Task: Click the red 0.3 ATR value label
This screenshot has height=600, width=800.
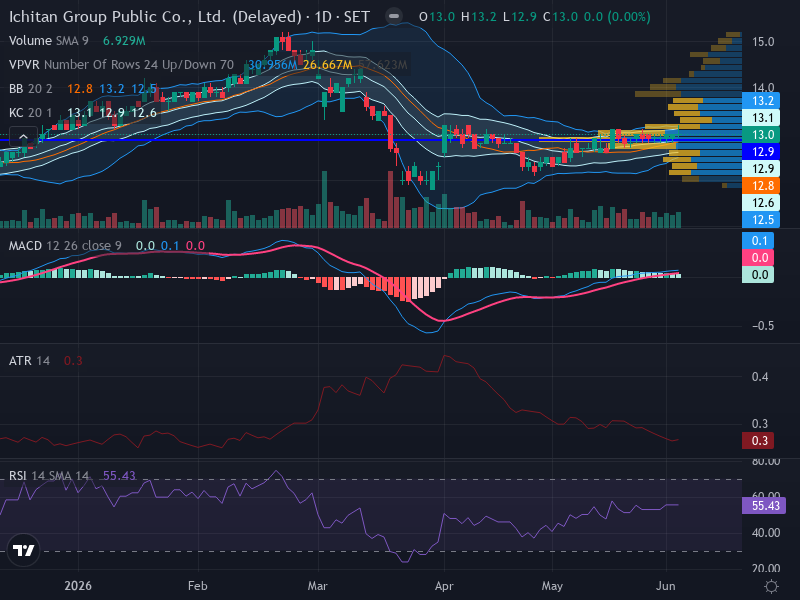Action: (x=758, y=440)
